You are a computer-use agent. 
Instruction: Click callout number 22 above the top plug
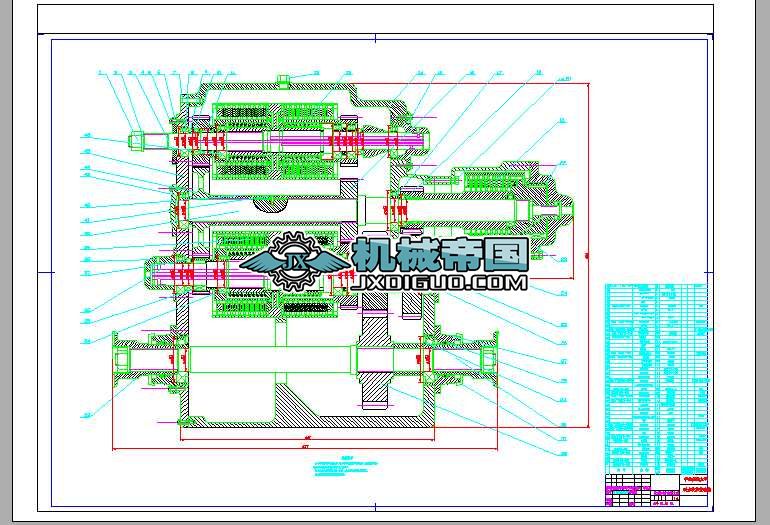point(317,73)
